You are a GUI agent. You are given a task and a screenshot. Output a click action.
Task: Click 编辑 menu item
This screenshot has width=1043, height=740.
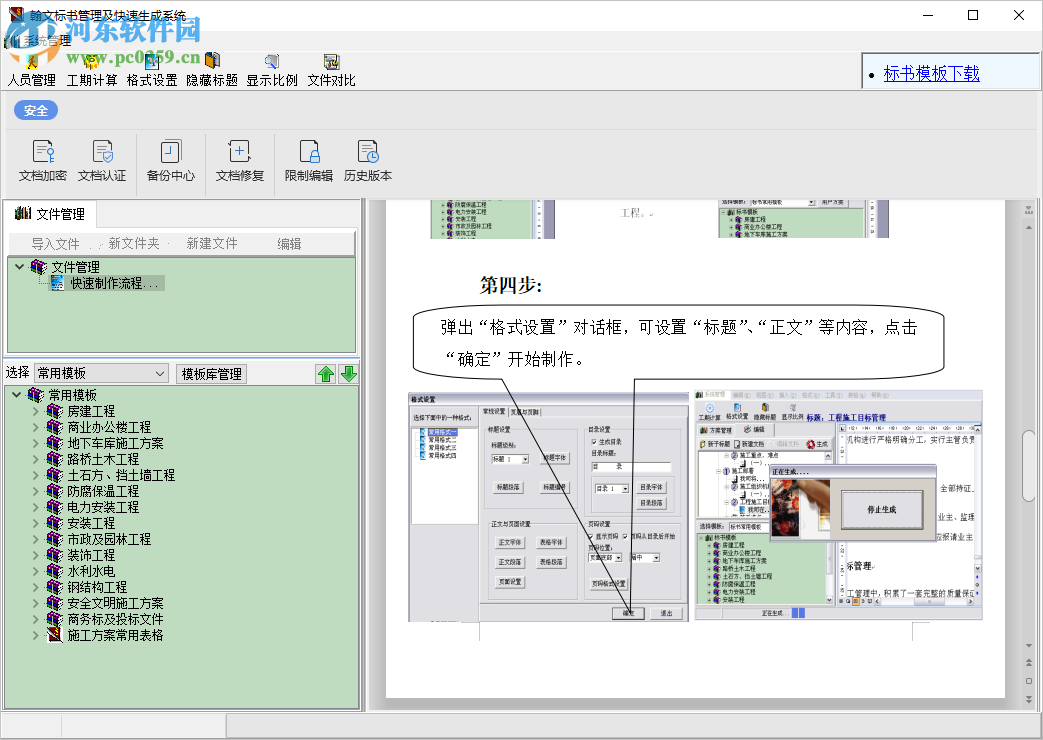pyautogui.click(x=289, y=244)
